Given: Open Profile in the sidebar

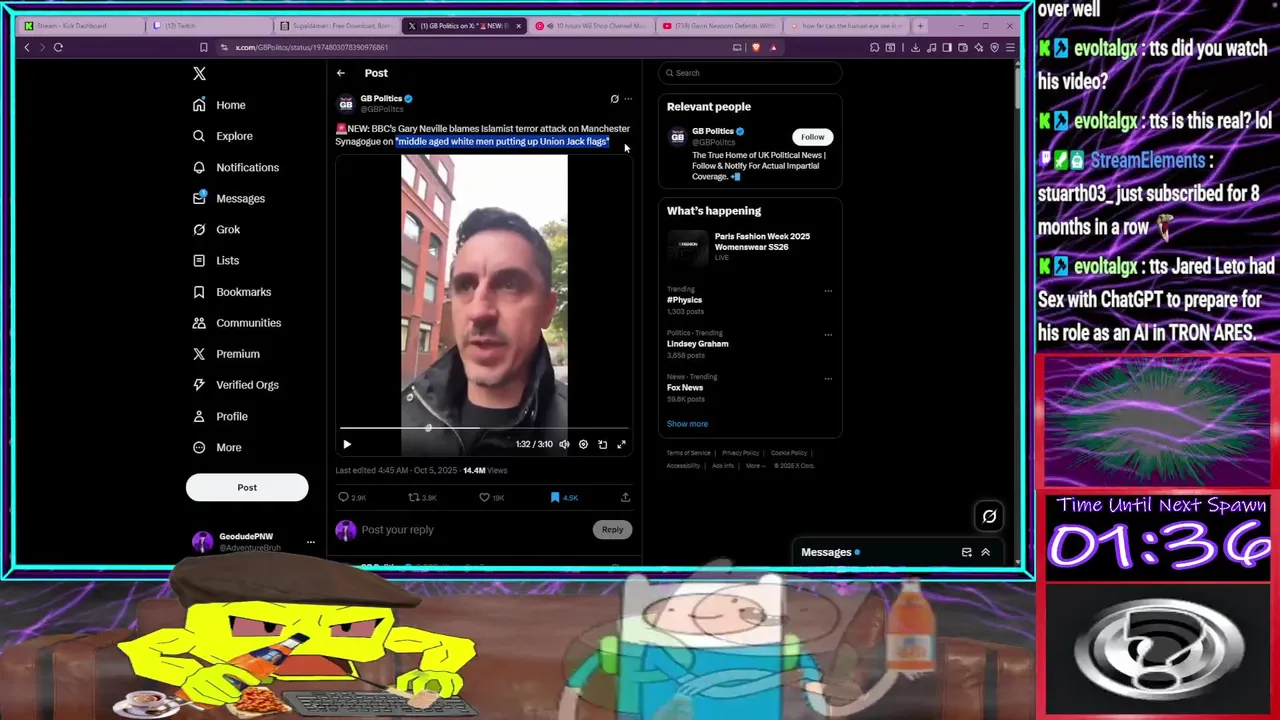Looking at the screenshot, I should [x=220, y=416].
